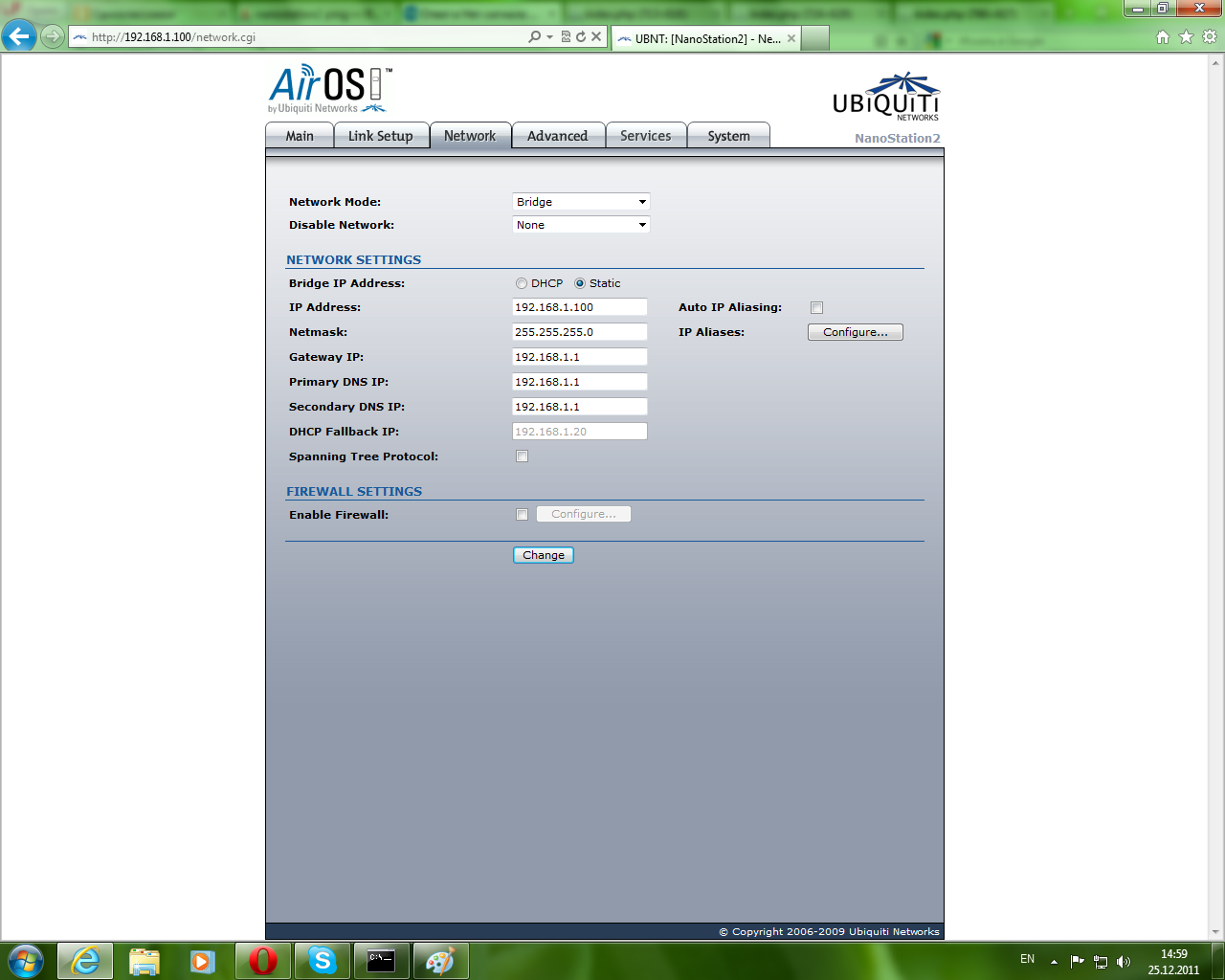Open browser Tools gear icon
1225x980 pixels.
[1210, 36]
